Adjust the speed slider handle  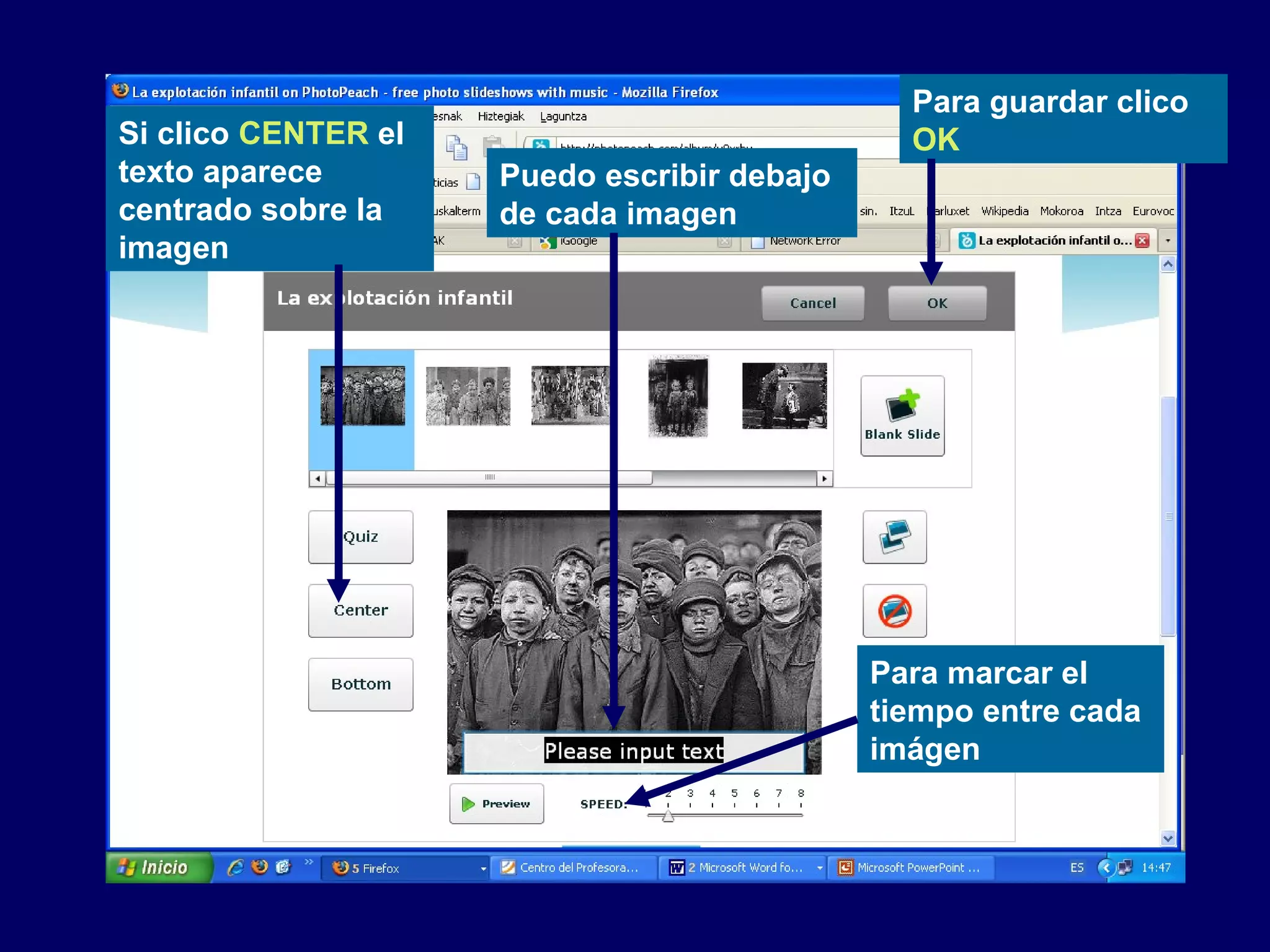point(668,816)
